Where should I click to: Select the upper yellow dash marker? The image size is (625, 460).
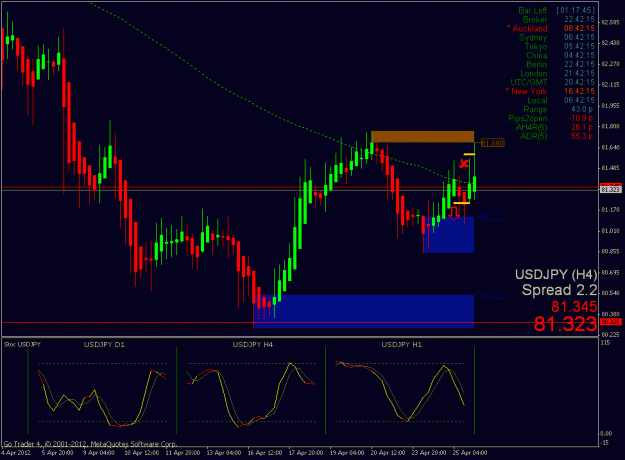(469, 154)
